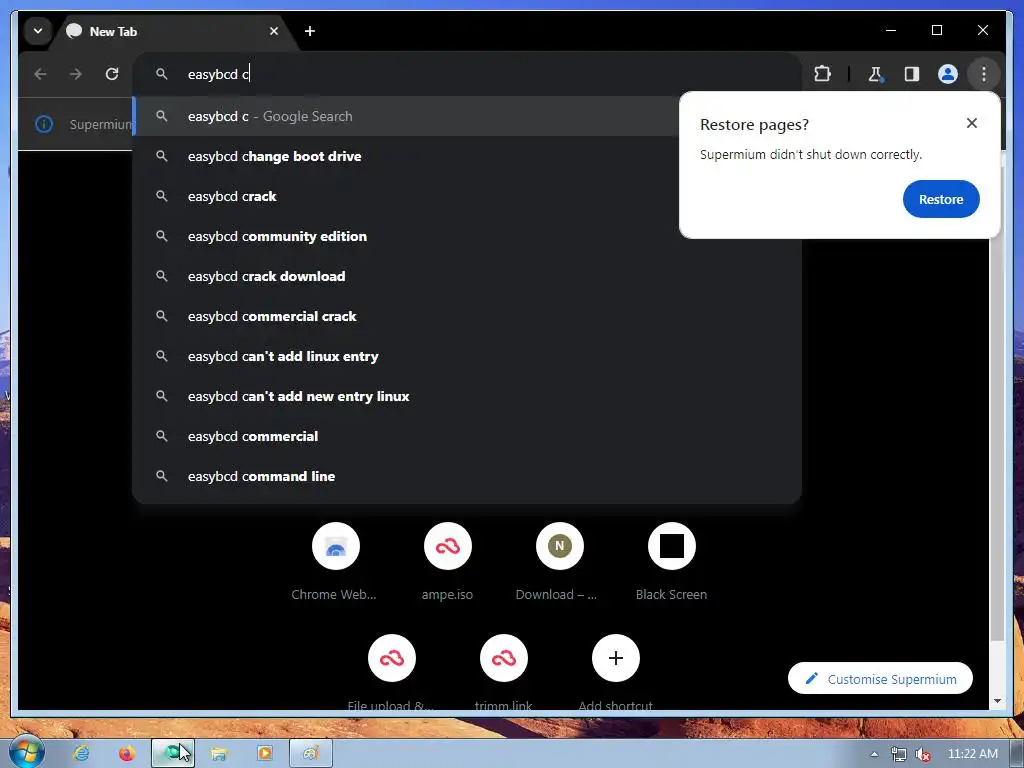Screen dimensions: 1024x768
Task: Click the scrollbar down arrow
Action: (x=997, y=701)
